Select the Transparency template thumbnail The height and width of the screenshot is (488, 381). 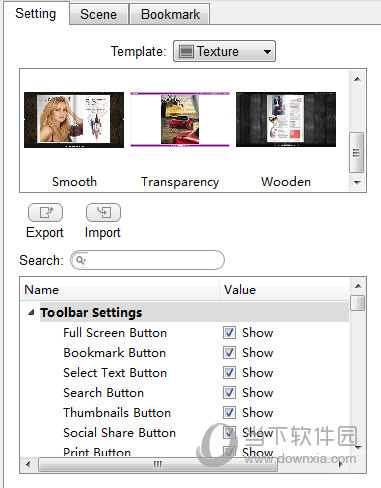pos(180,120)
